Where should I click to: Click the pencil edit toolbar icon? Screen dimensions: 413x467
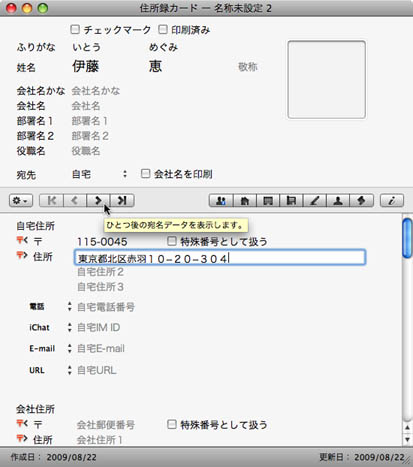[314, 201]
